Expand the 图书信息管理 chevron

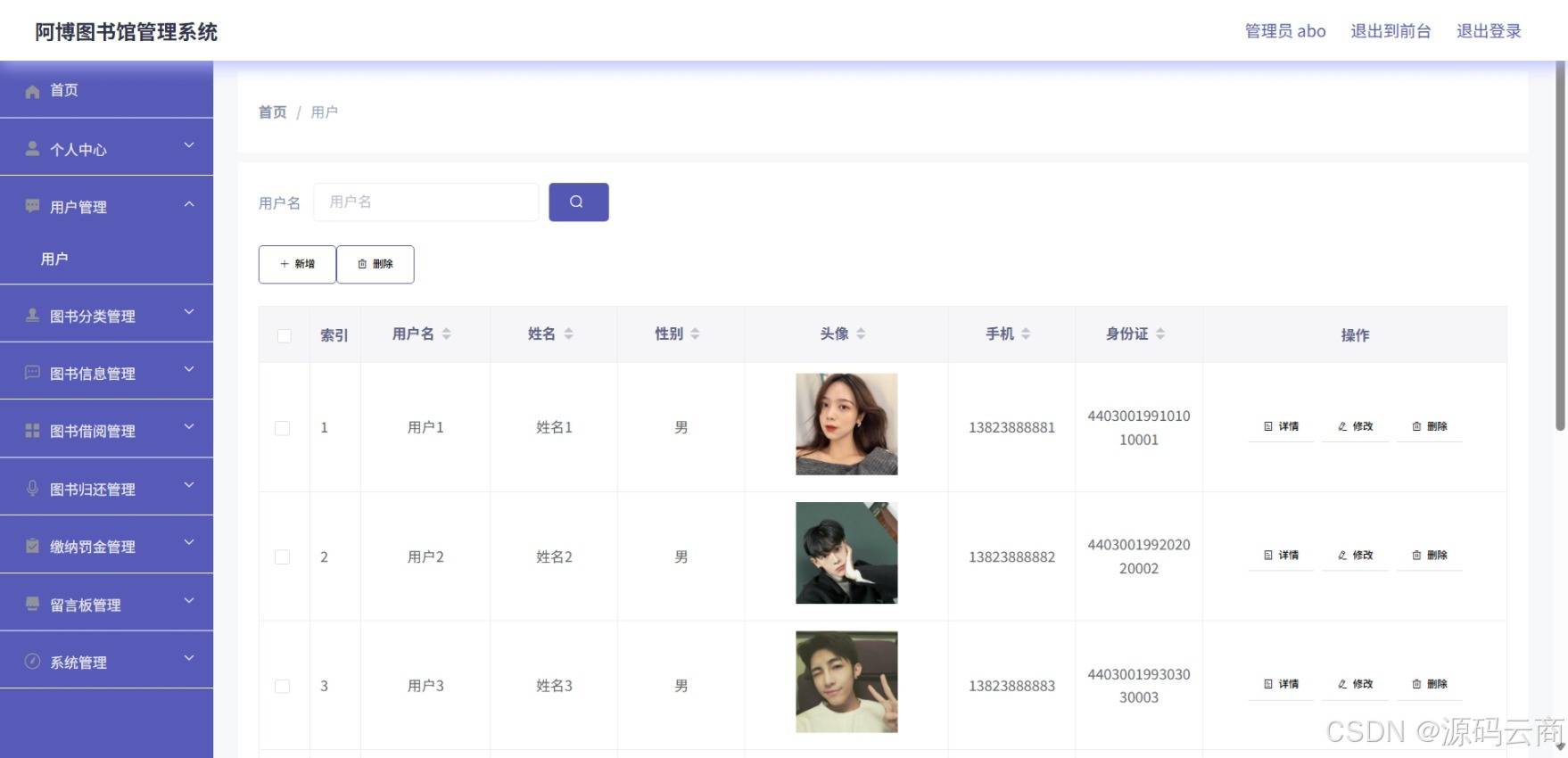point(189,369)
